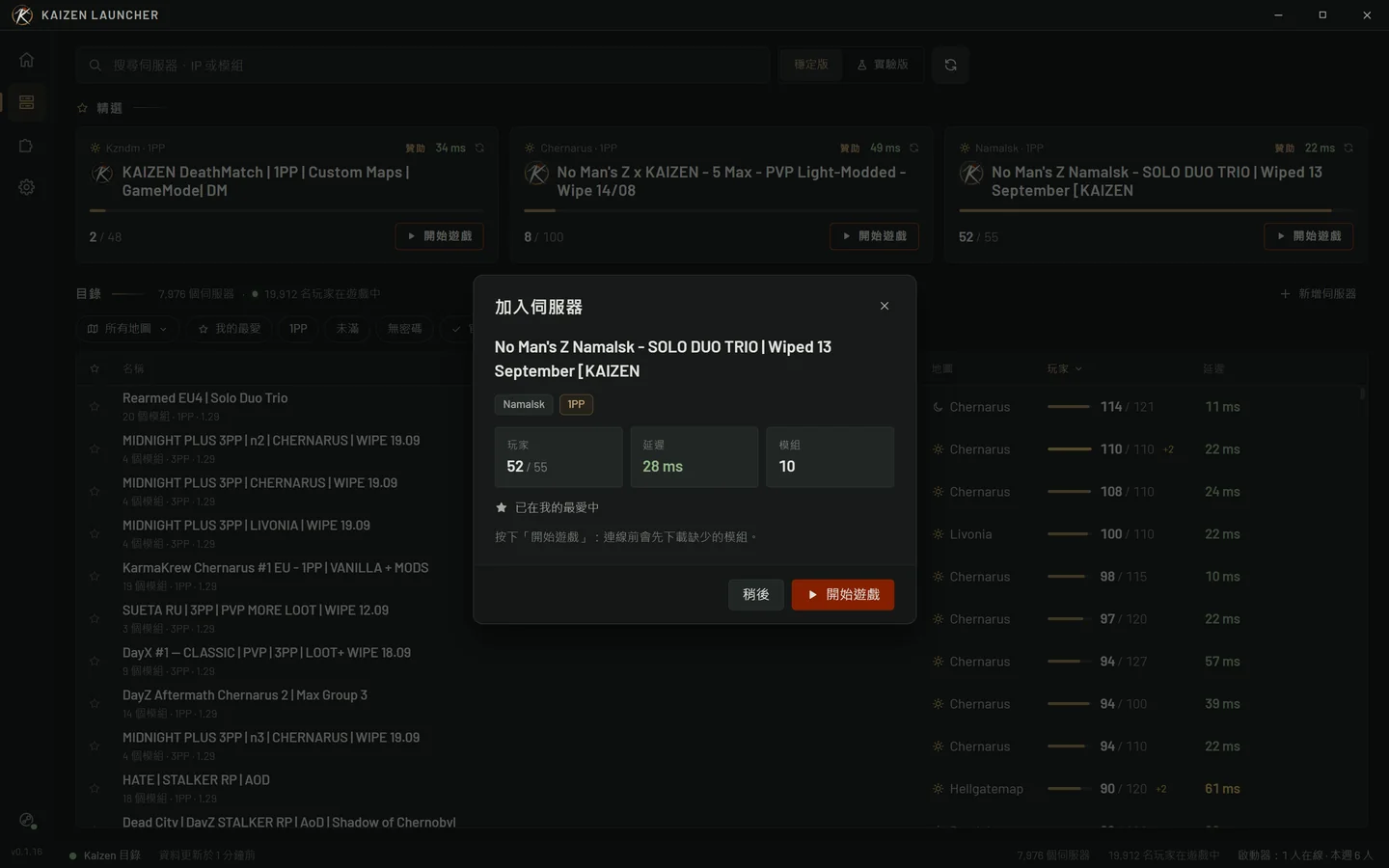The width and height of the screenshot is (1389, 868).
Task: Click the 新增伺服器 plus link
Action: (1318, 293)
